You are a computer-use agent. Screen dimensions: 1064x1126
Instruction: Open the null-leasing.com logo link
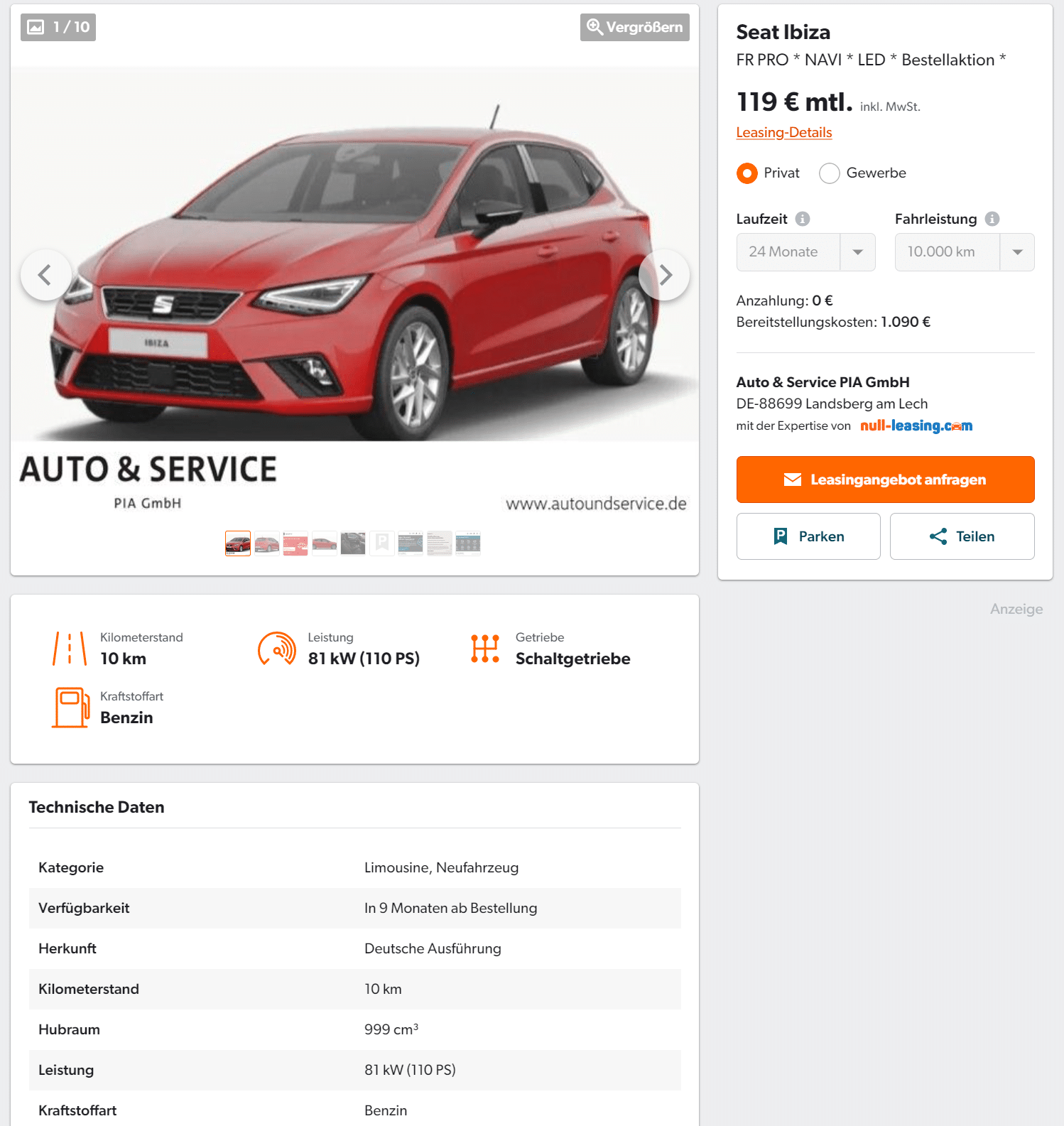(x=916, y=426)
